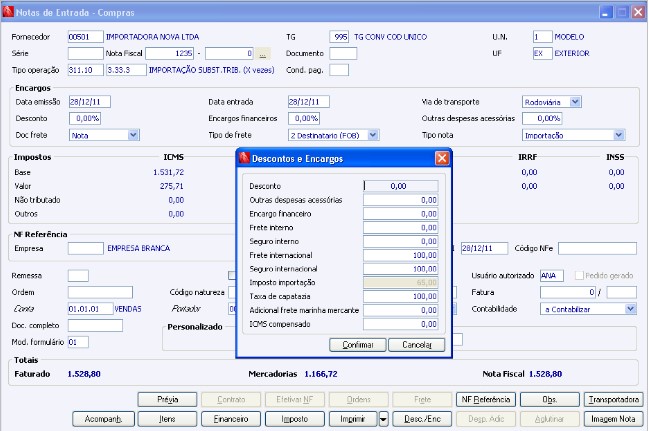Click the Obs. button
Viewport: 649px width, 431px height.
[x=550, y=400]
